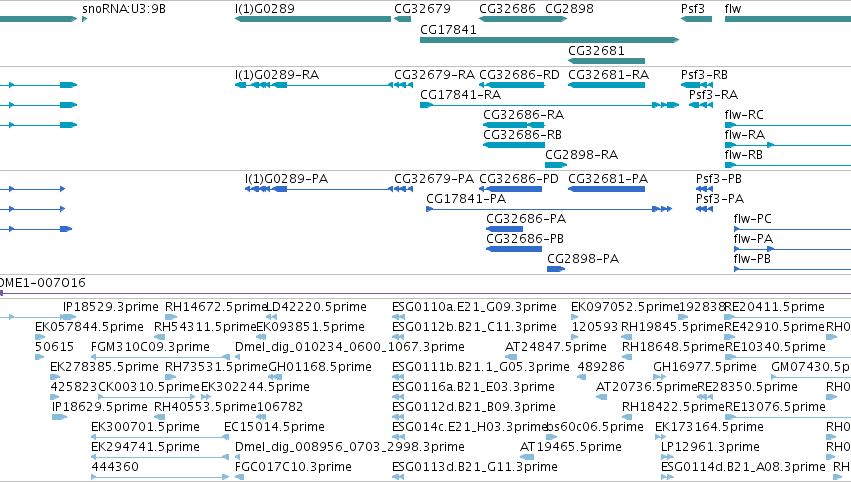Click the snoRNA:U3:9B gene label
851x482 pixels.
(124, 9)
